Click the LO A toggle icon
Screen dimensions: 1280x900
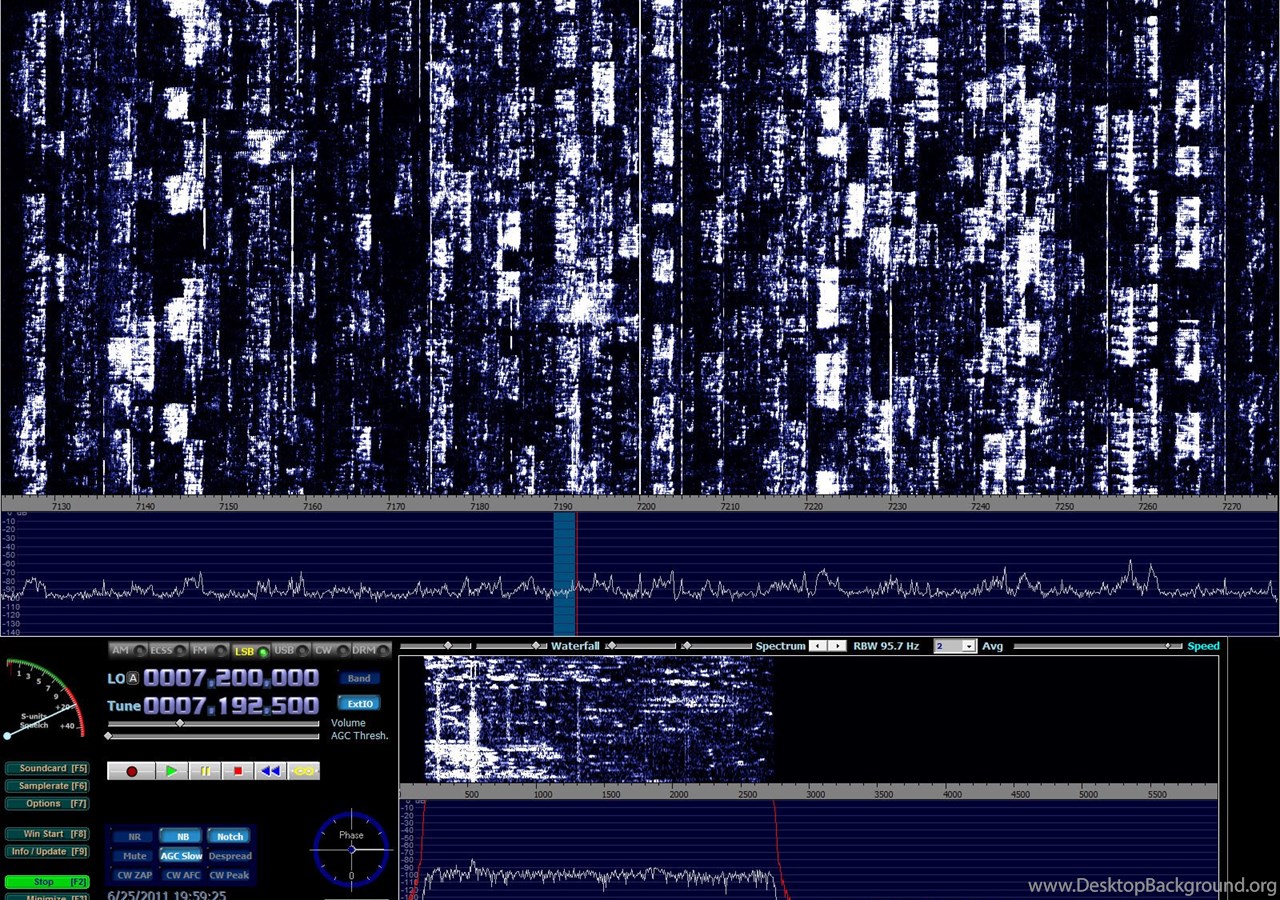click(x=133, y=678)
